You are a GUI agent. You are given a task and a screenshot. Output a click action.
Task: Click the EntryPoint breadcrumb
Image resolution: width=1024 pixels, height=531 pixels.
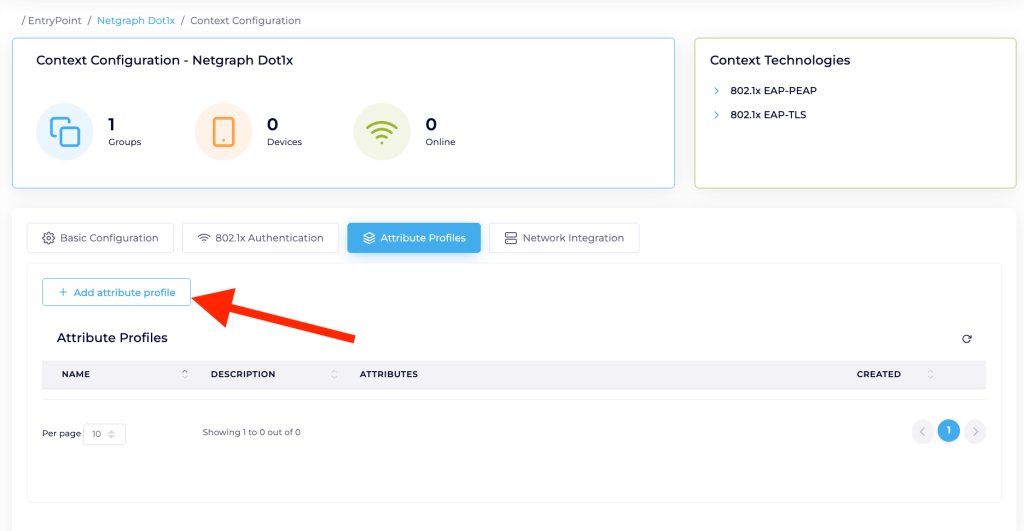pyautogui.click(x=55, y=20)
